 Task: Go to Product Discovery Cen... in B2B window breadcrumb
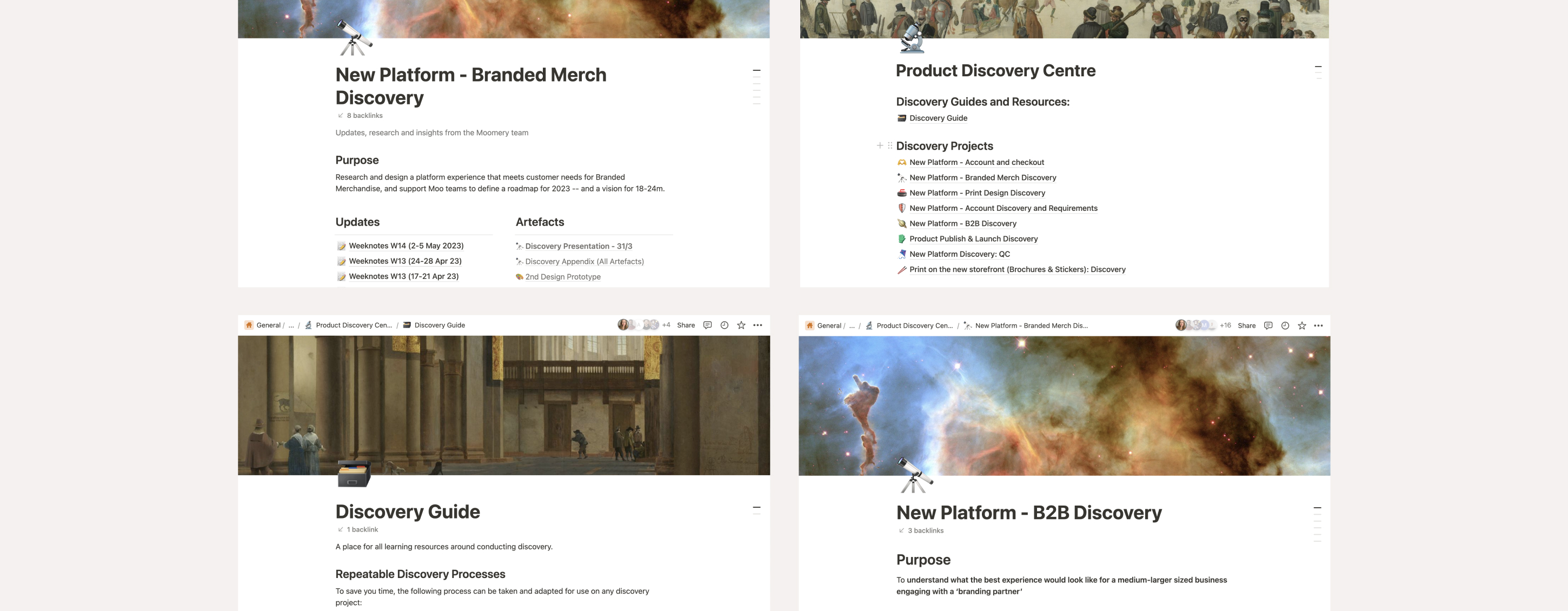[909, 326]
